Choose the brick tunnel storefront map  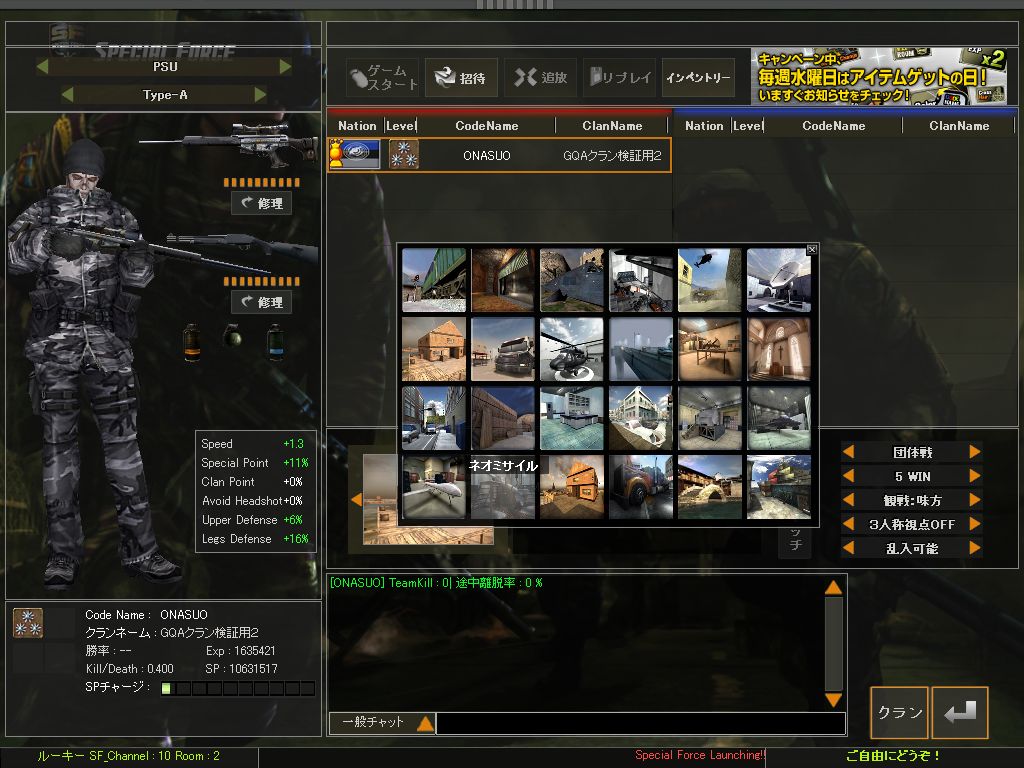point(503,280)
